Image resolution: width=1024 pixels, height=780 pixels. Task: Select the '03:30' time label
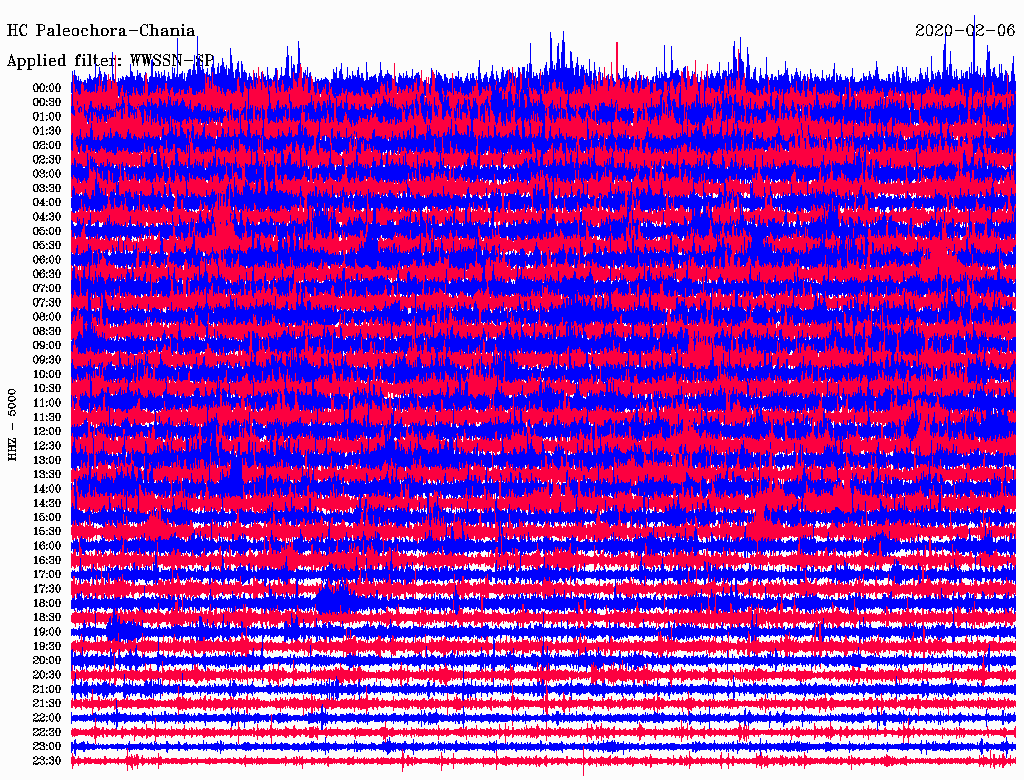(x=47, y=188)
